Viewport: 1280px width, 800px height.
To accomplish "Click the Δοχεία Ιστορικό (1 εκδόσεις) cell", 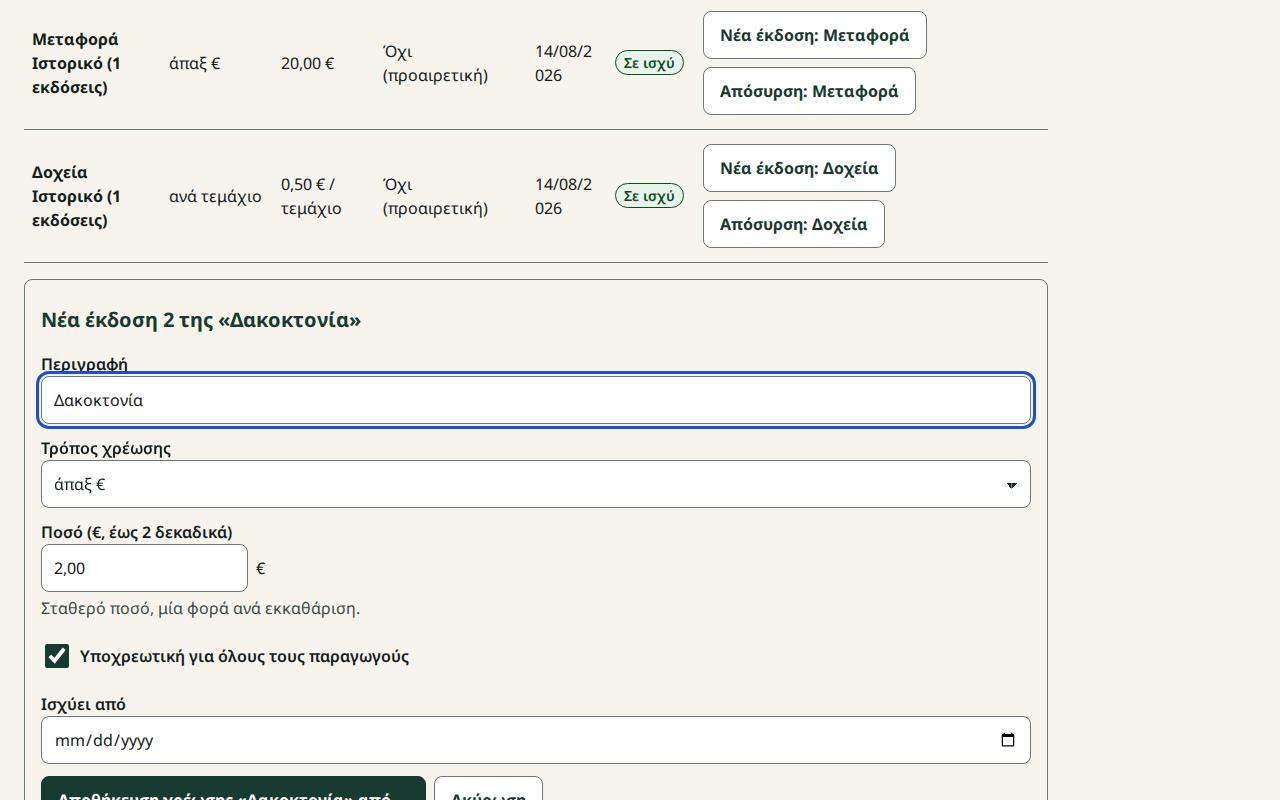I will click(x=76, y=196).
